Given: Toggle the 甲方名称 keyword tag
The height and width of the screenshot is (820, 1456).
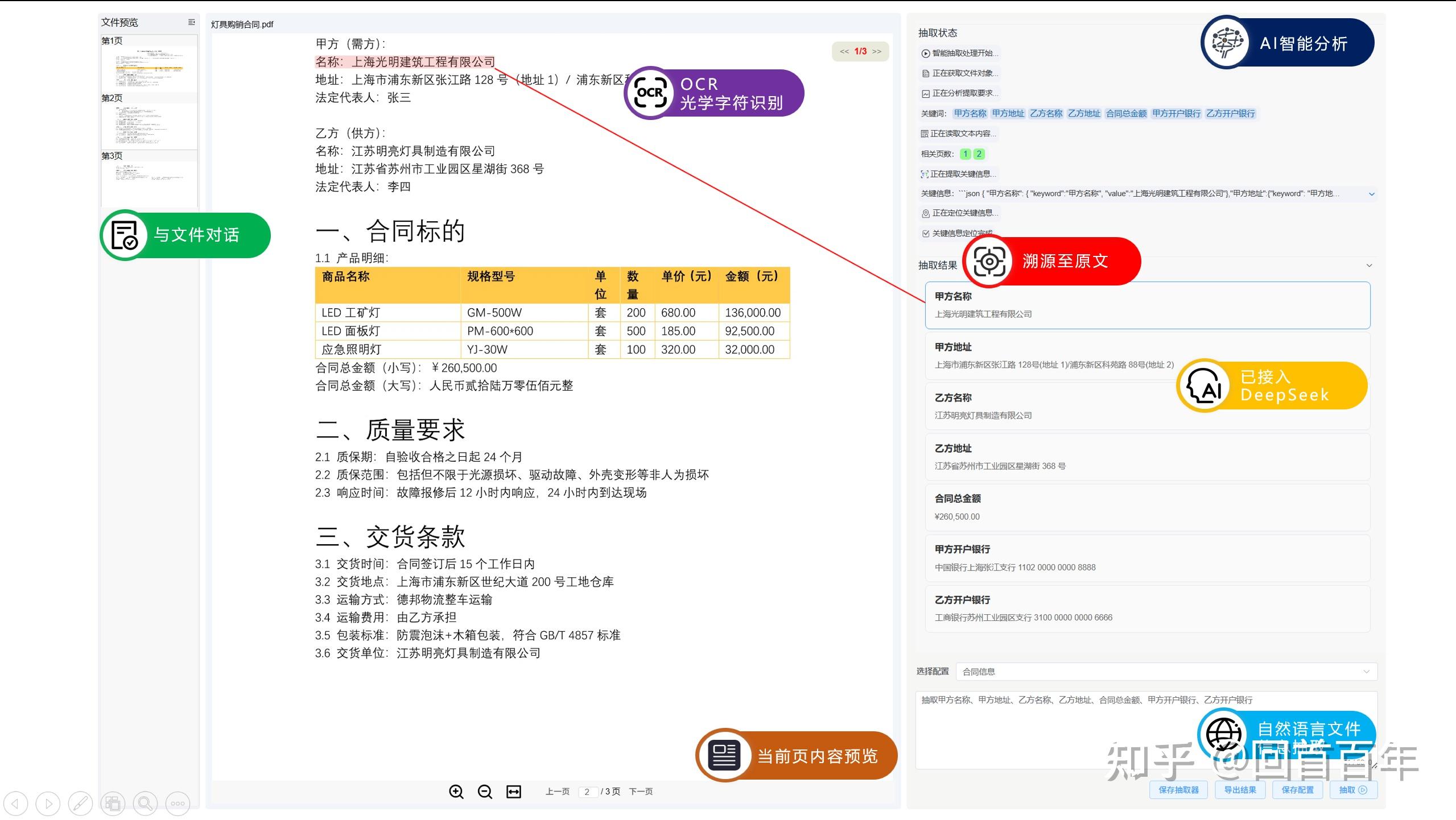Looking at the screenshot, I should pyautogui.click(x=970, y=113).
